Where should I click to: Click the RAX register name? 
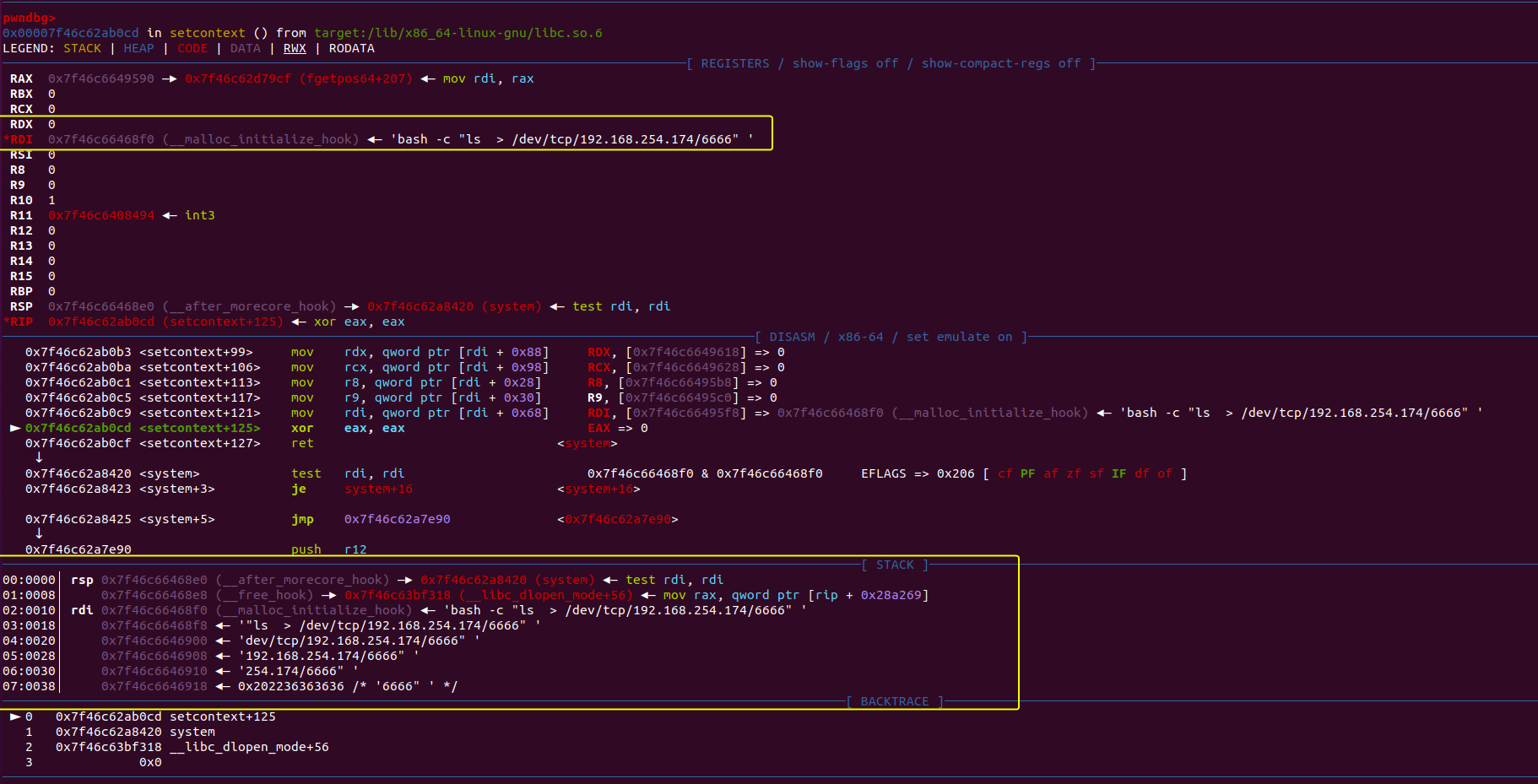pos(21,78)
